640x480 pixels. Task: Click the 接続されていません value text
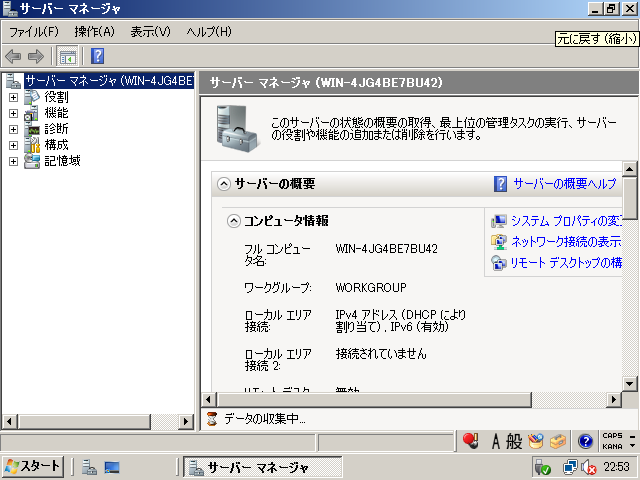tap(381, 353)
